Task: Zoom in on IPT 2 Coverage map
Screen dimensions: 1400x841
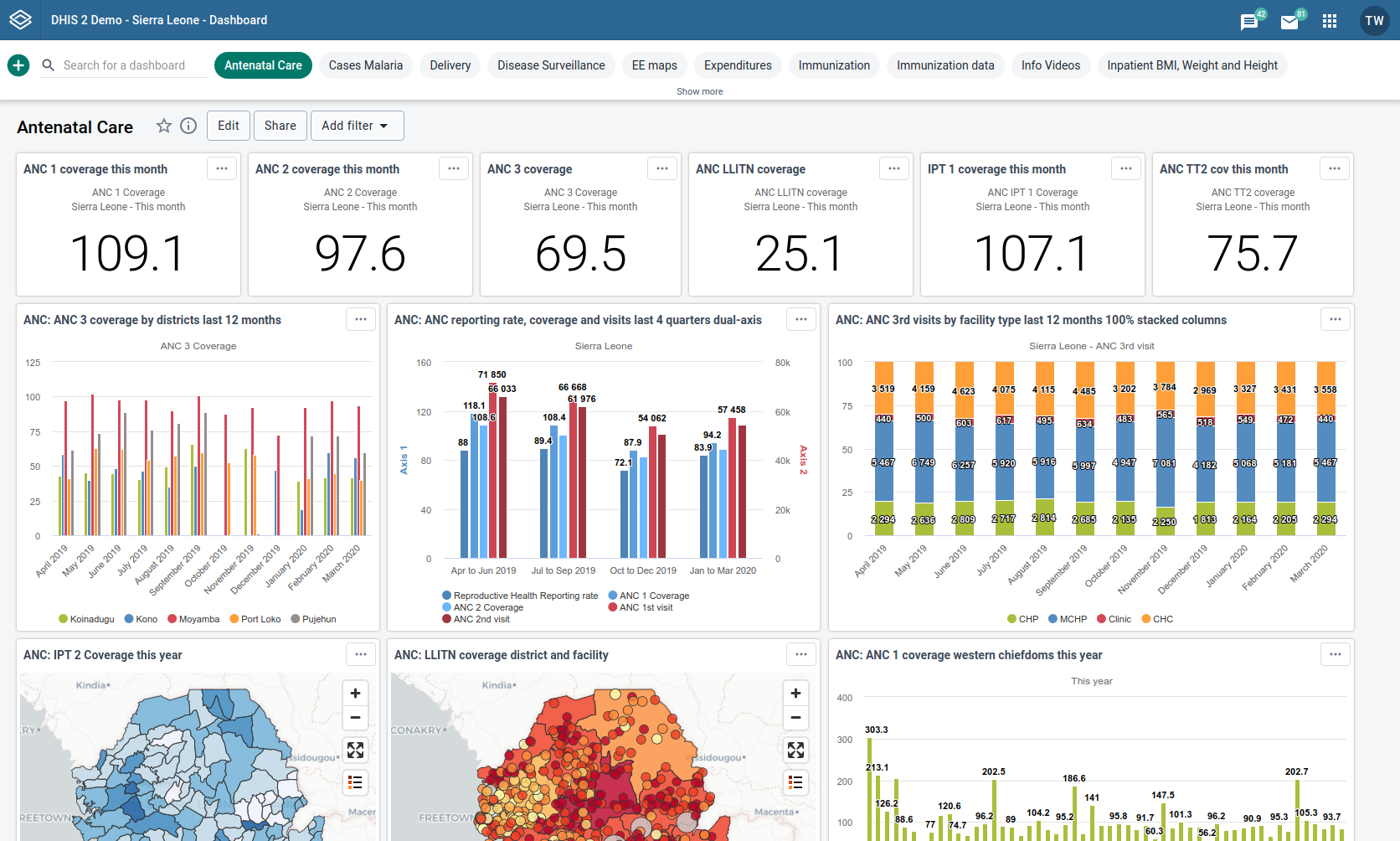Action: (355, 694)
